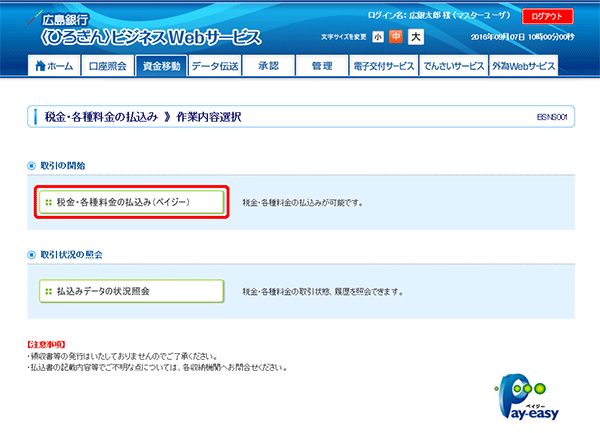Open the 電子交付サービス tab

(383, 66)
